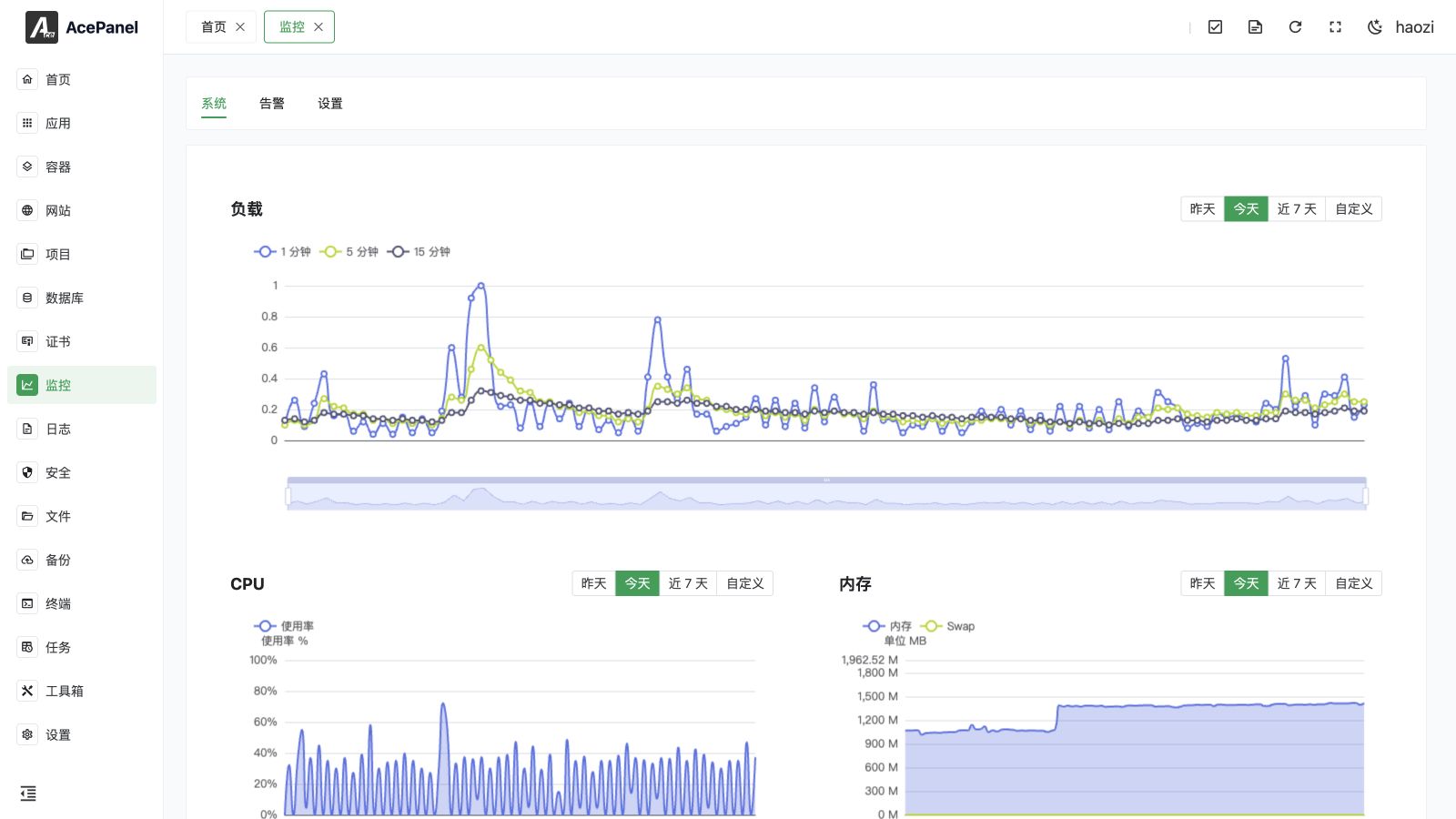Click the highest 1 分钟 load peak point
1456x819 pixels.
480,286
